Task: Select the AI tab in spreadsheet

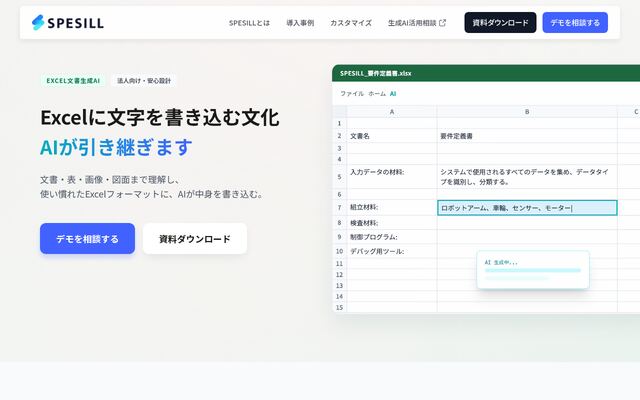Action: coord(393,93)
